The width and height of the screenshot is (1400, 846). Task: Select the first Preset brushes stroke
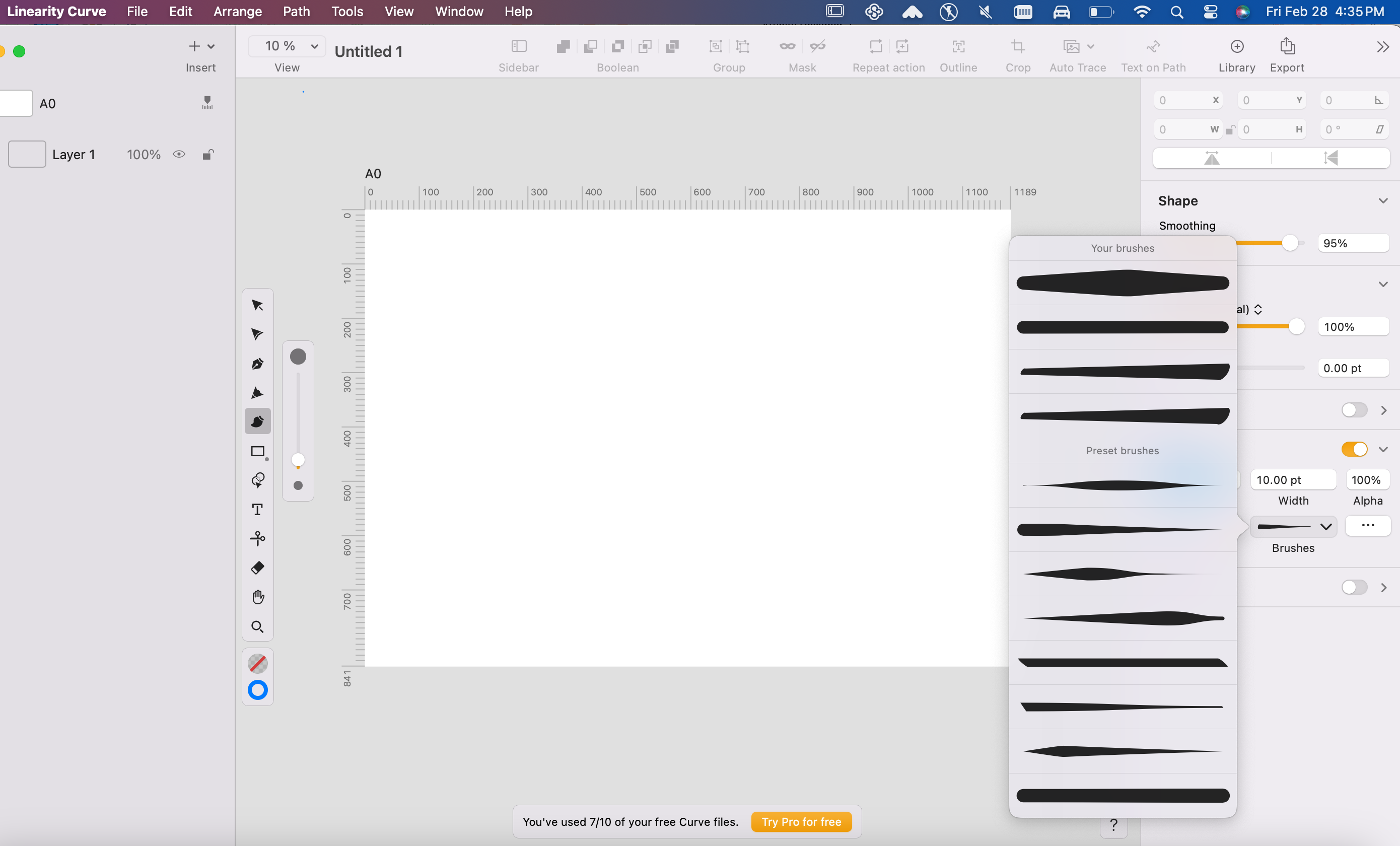tap(1122, 485)
